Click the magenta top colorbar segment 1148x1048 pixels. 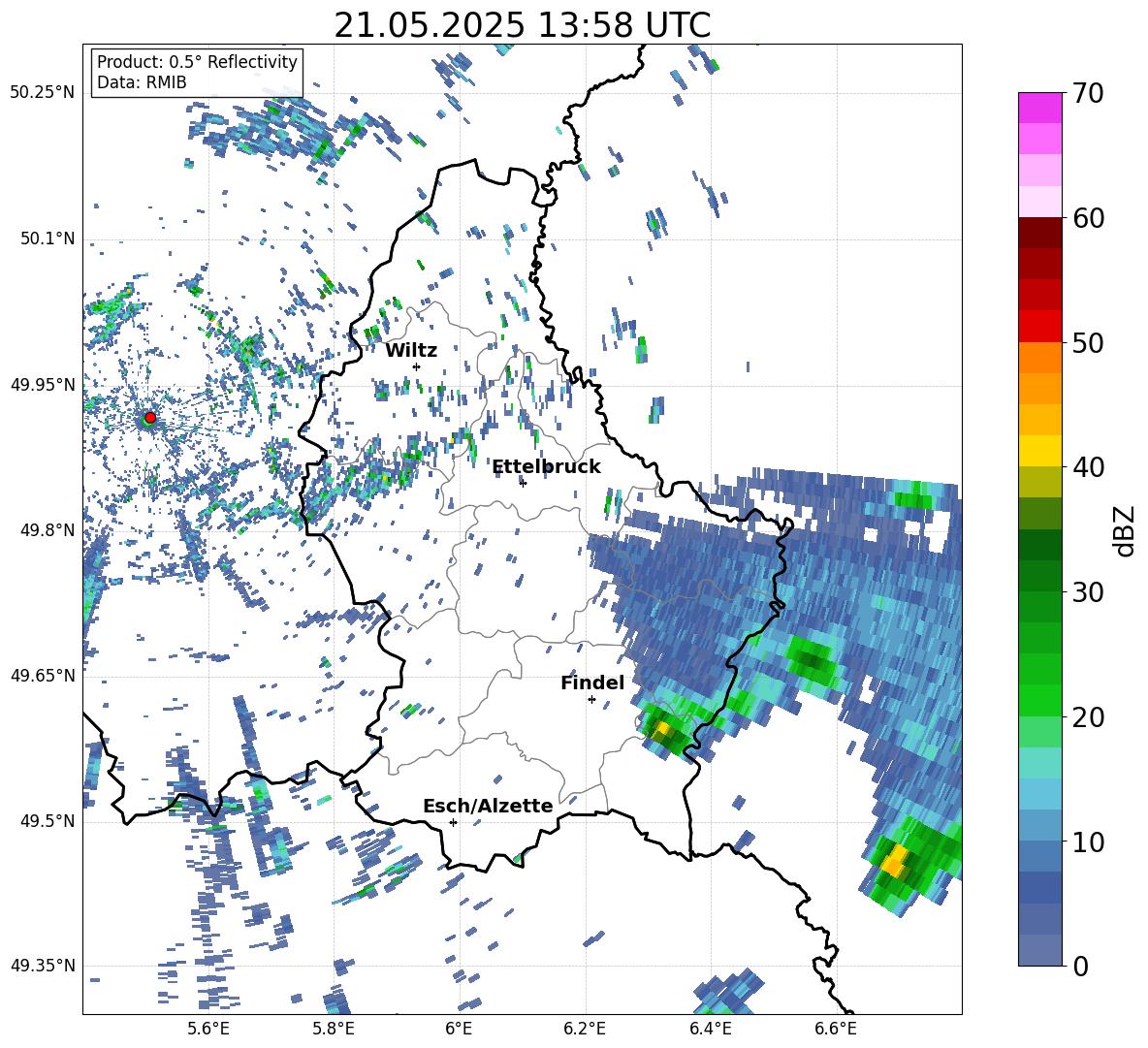point(1039,108)
